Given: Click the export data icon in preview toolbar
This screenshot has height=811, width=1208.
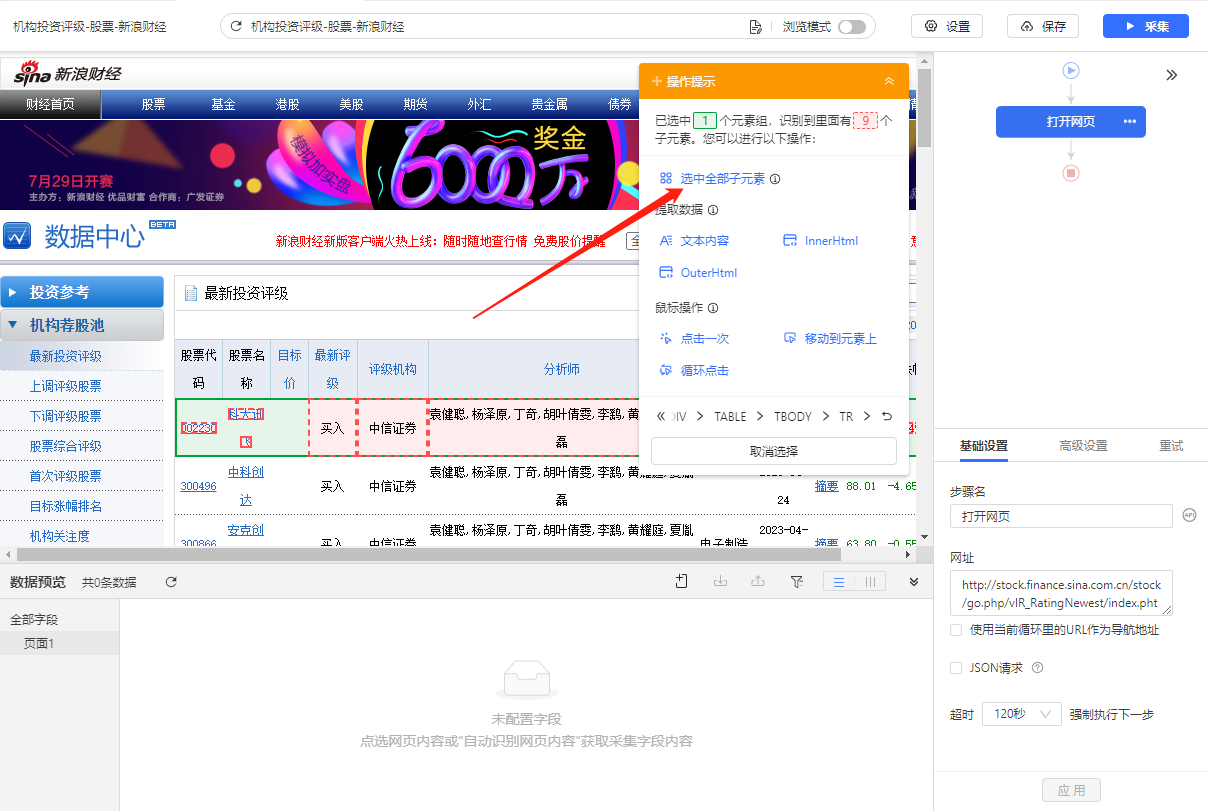Looking at the screenshot, I should coord(758,582).
